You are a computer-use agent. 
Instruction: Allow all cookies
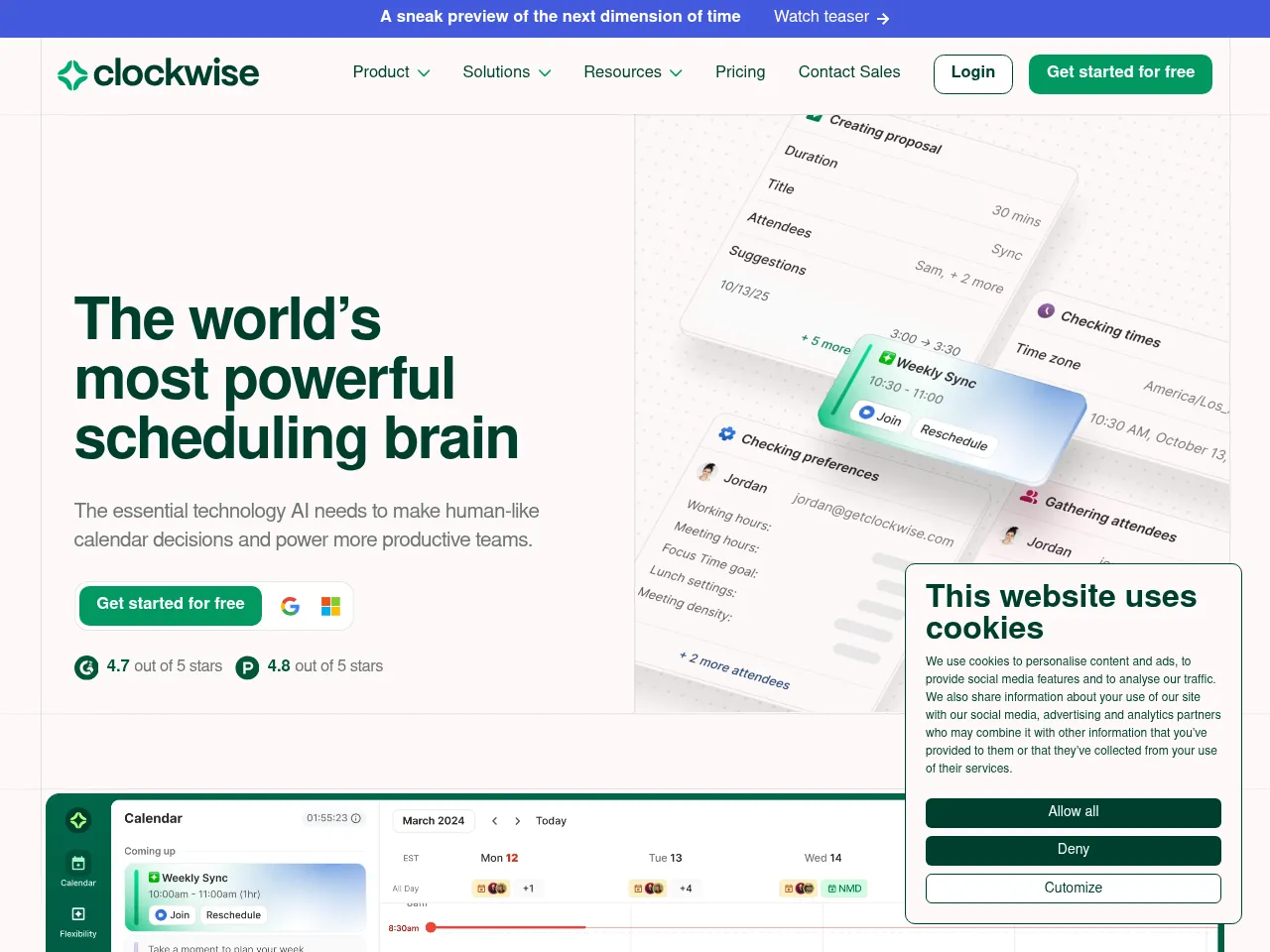(x=1073, y=812)
